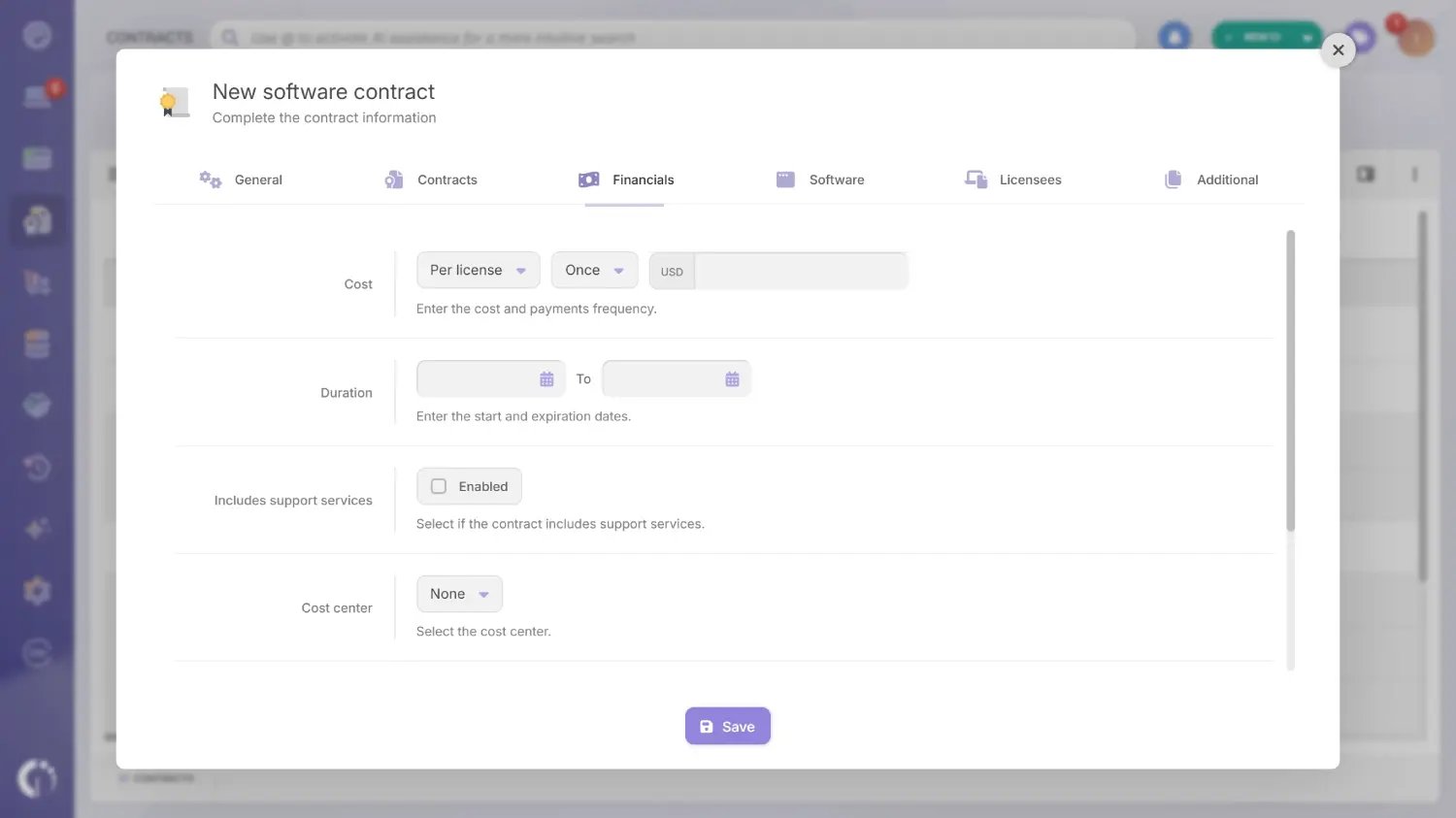The image size is (1456, 818).
Task: Switch to the Additional tab
Action: (1210, 180)
